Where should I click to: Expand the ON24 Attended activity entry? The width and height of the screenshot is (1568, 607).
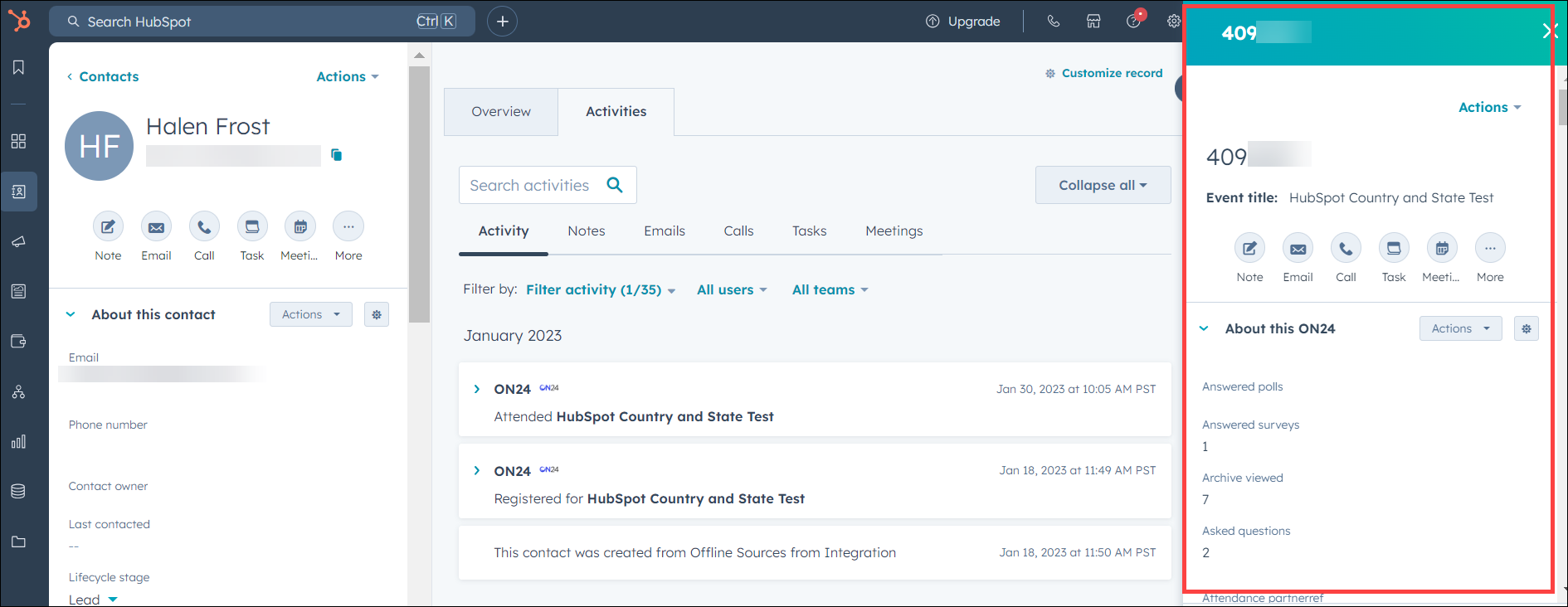pyautogui.click(x=476, y=389)
